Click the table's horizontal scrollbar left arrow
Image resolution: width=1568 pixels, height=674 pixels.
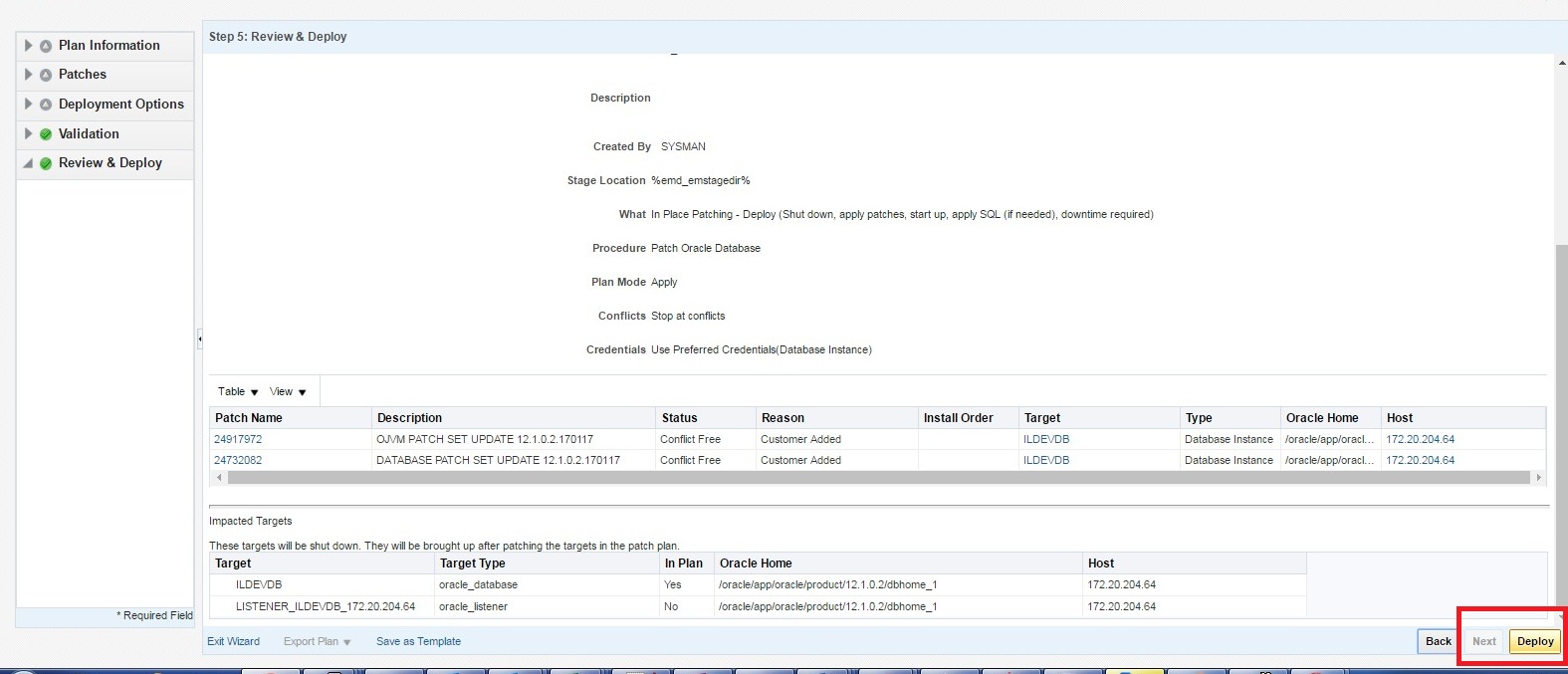(x=219, y=478)
